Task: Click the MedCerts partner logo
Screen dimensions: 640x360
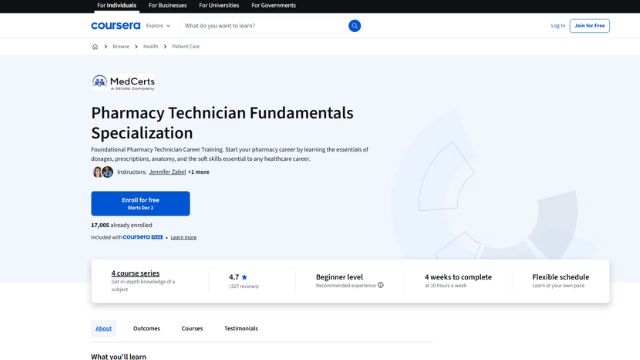Action: click(124, 82)
